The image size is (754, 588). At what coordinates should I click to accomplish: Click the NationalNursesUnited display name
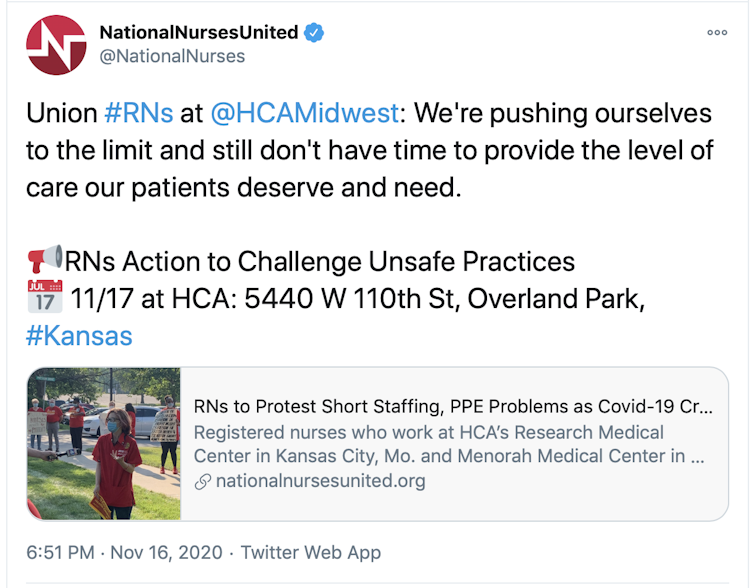pyautogui.click(x=198, y=32)
